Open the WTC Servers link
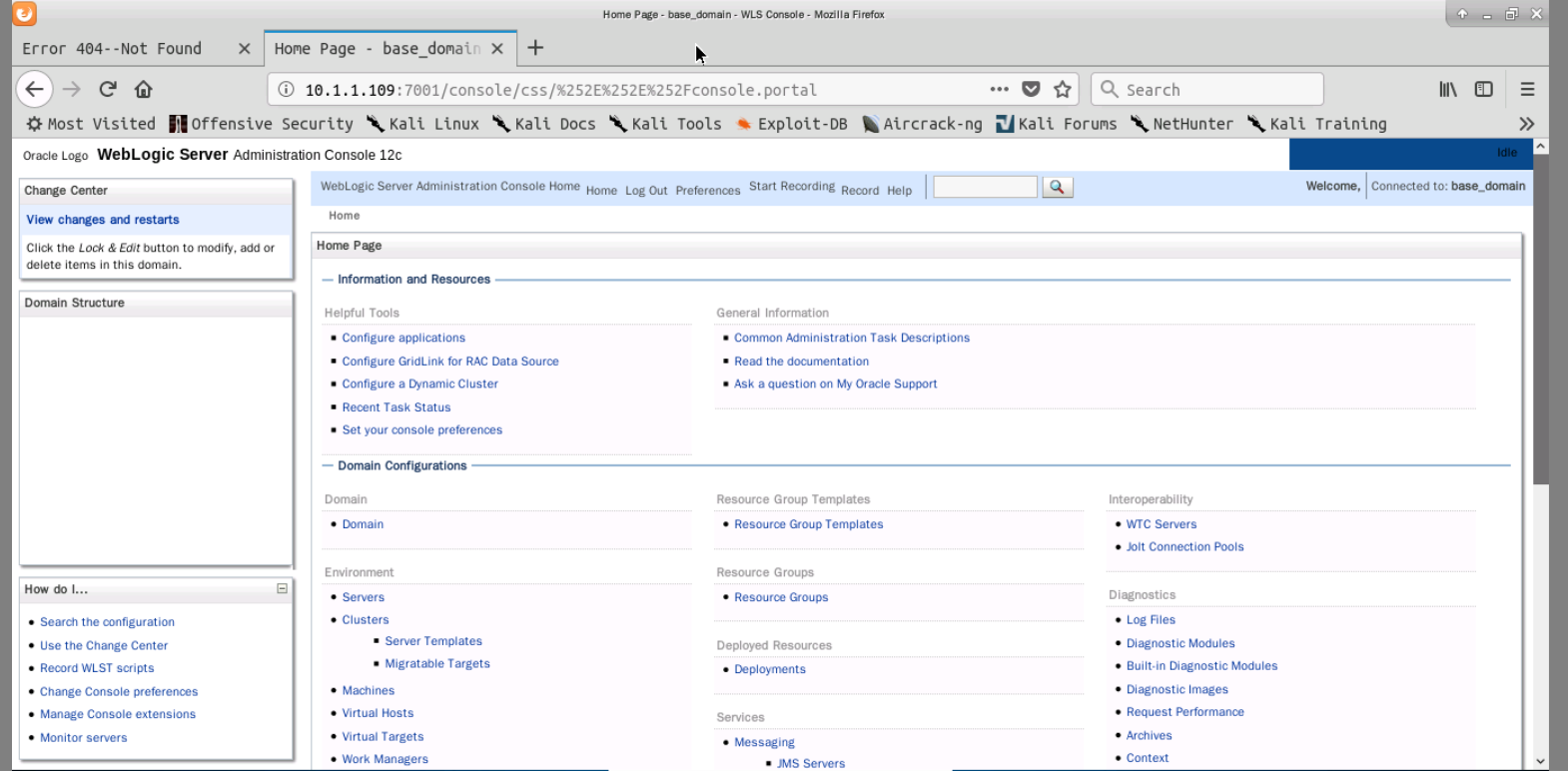The height and width of the screenshot is (771, 1568). pos(1162,524)
